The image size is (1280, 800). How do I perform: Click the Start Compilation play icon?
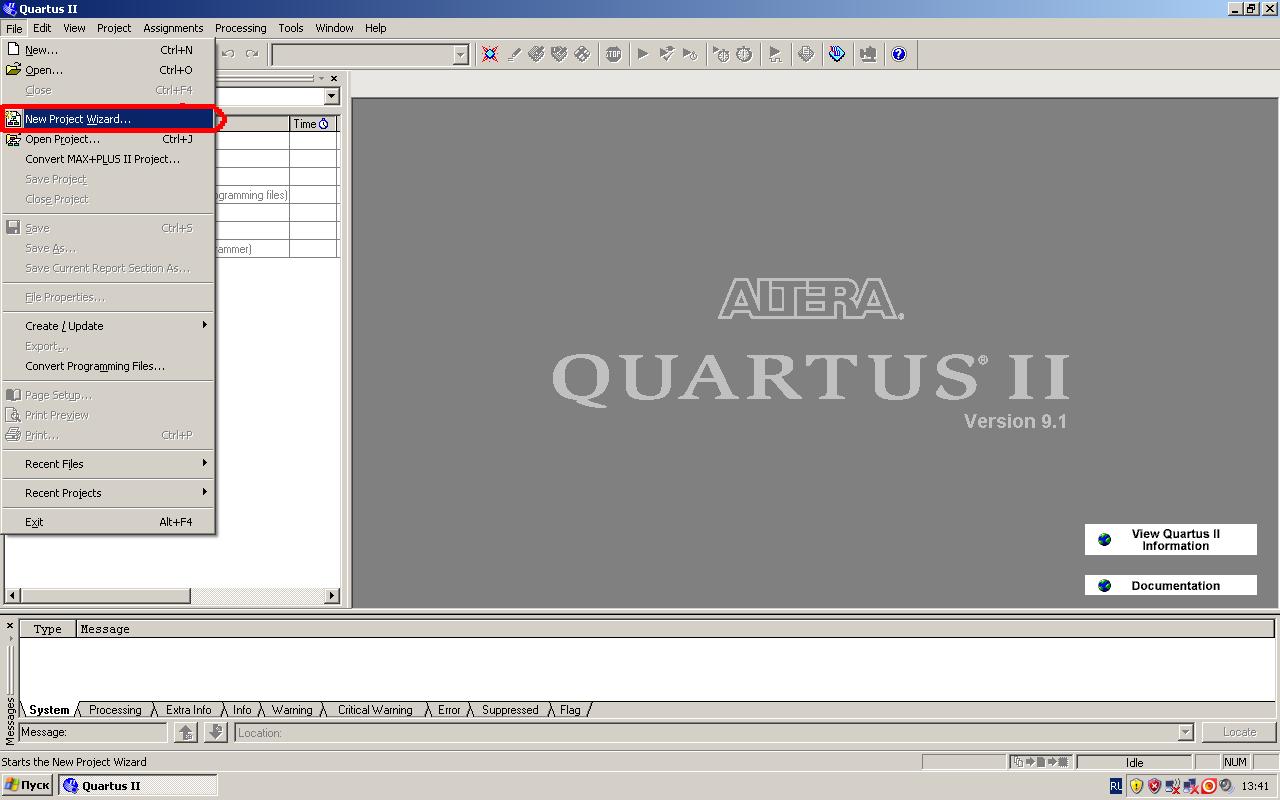click(x=643, y=54)
